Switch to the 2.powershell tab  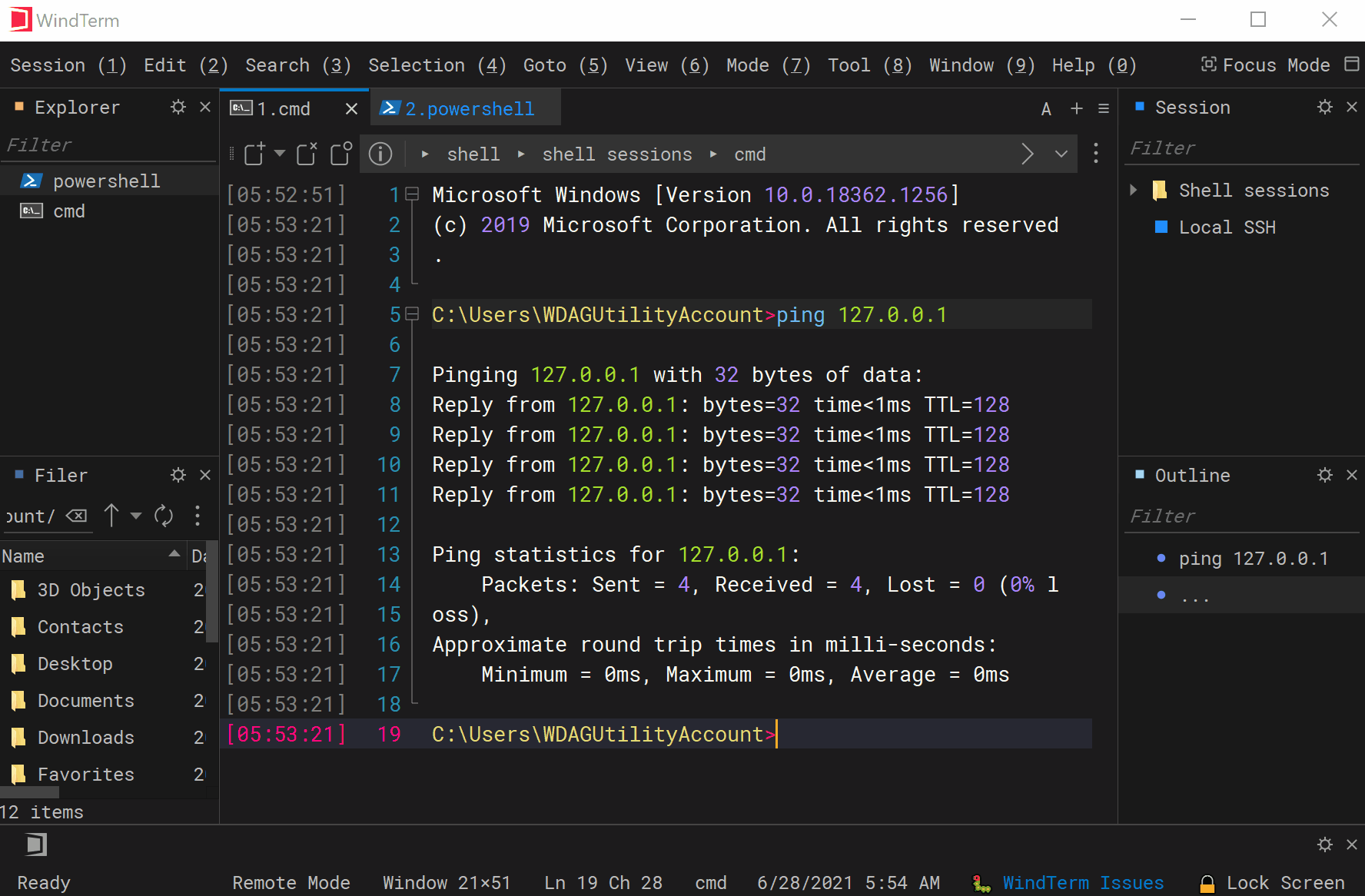(466, 108)
